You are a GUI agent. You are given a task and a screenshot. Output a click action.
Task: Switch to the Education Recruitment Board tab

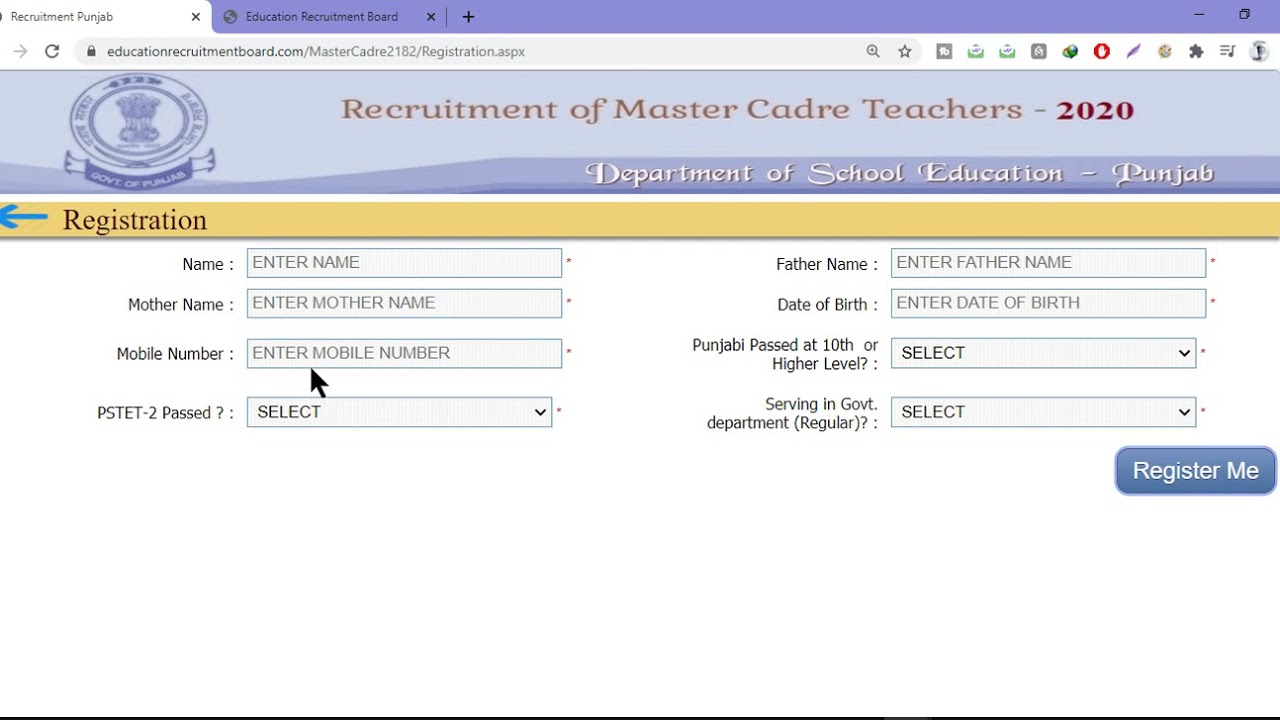point(322,16)
